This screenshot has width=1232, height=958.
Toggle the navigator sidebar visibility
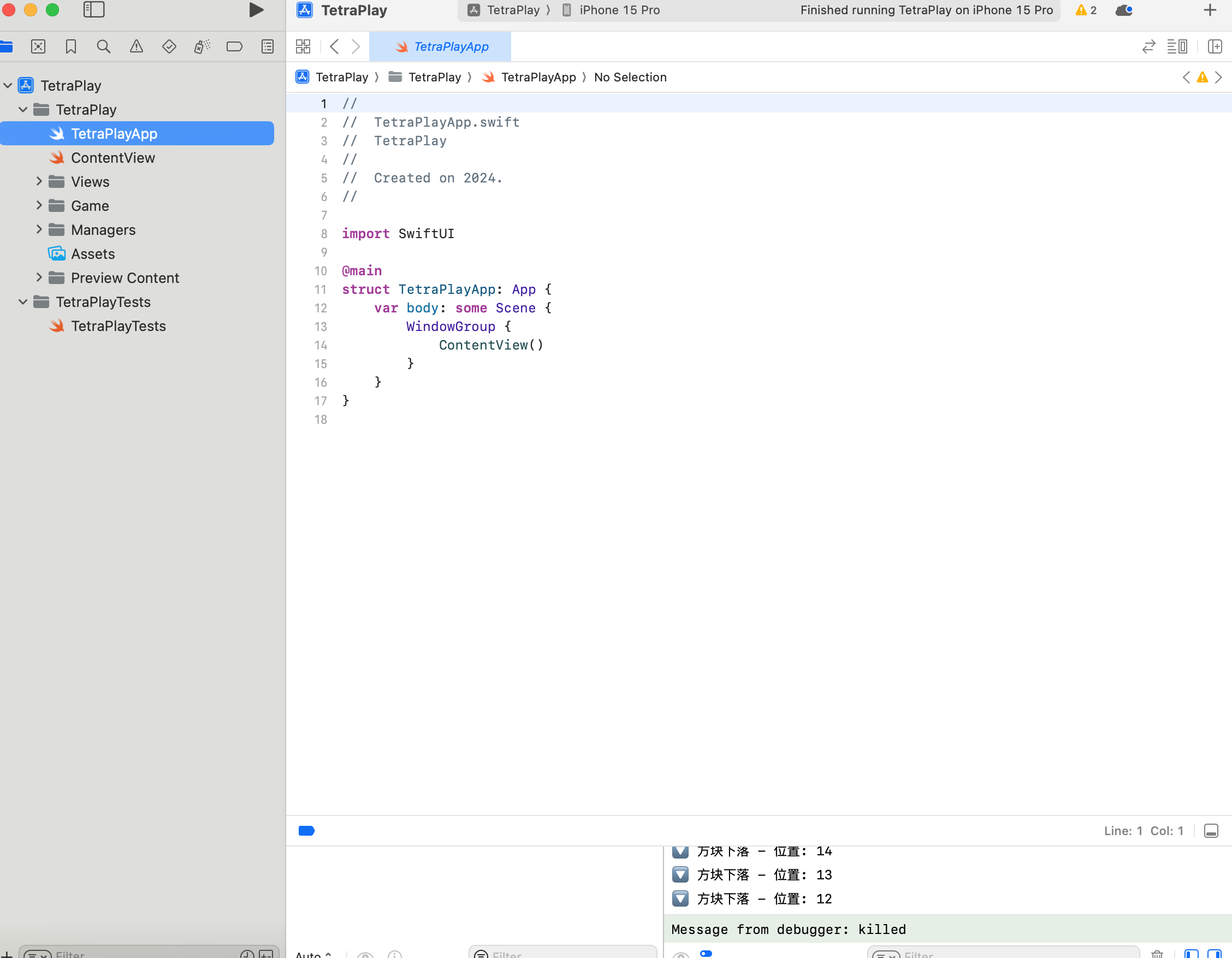93,10
